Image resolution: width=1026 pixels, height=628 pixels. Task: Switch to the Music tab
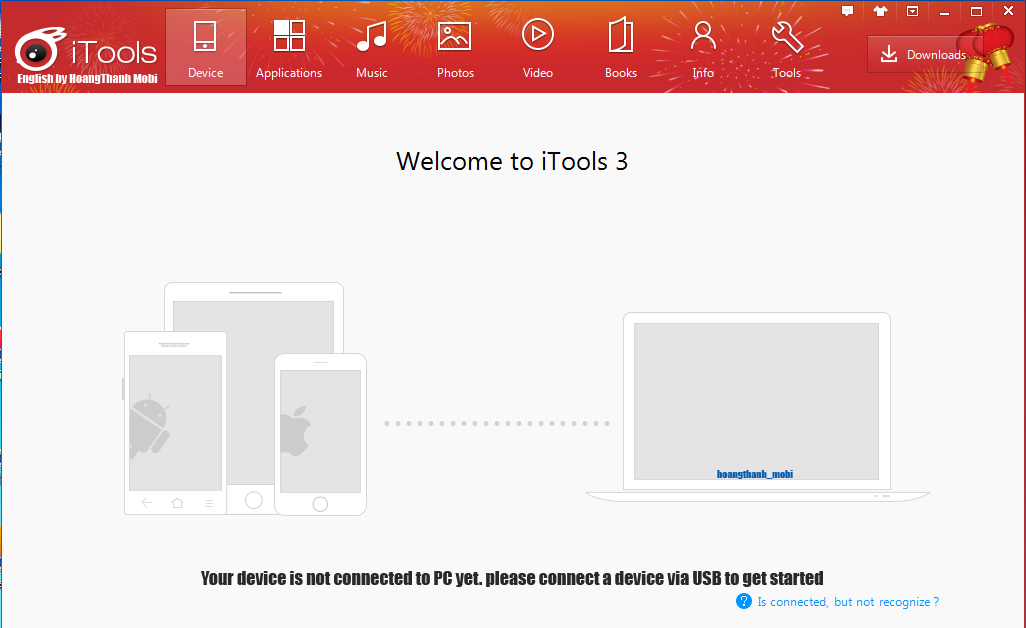click(372, 47)
